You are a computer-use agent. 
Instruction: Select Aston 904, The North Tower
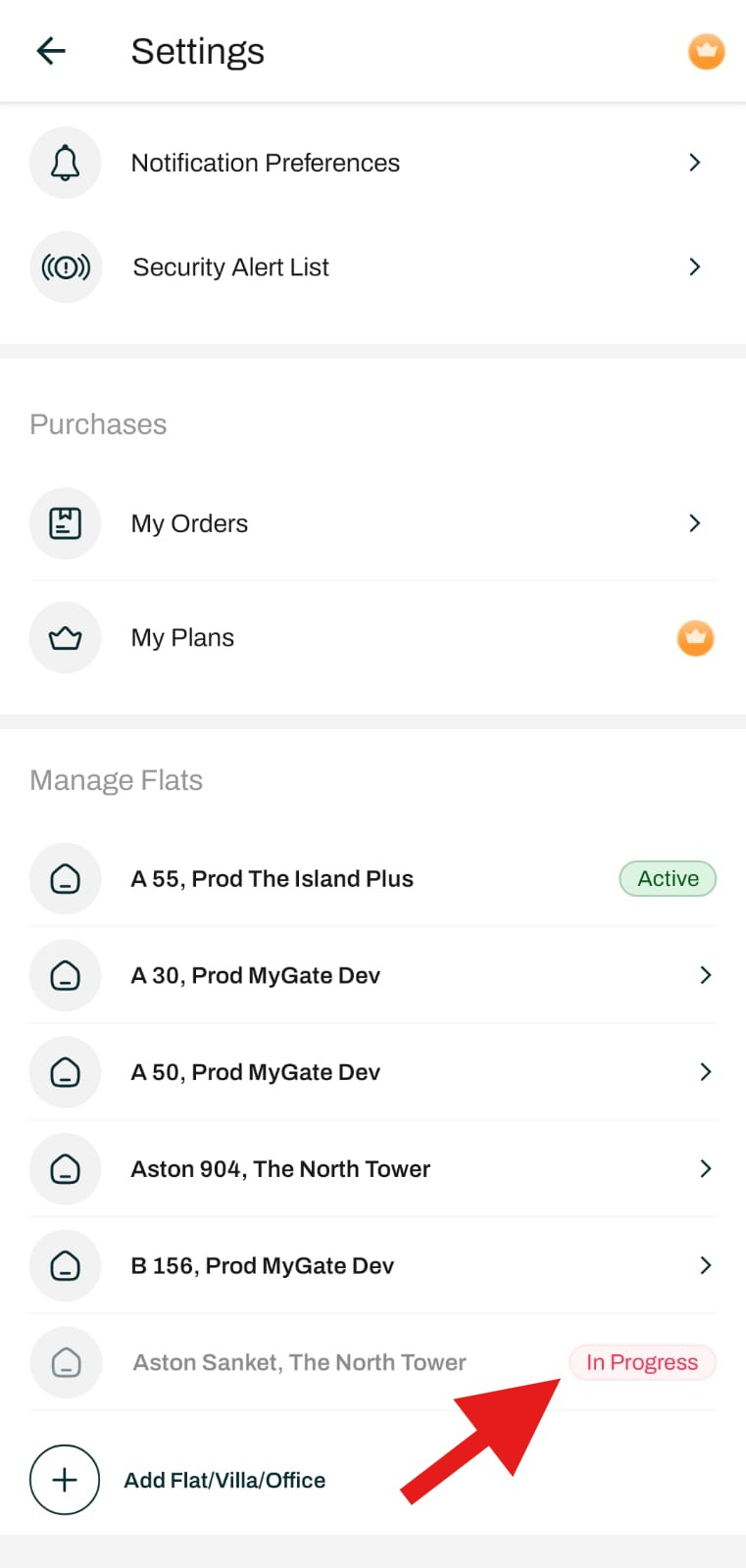280,1169
